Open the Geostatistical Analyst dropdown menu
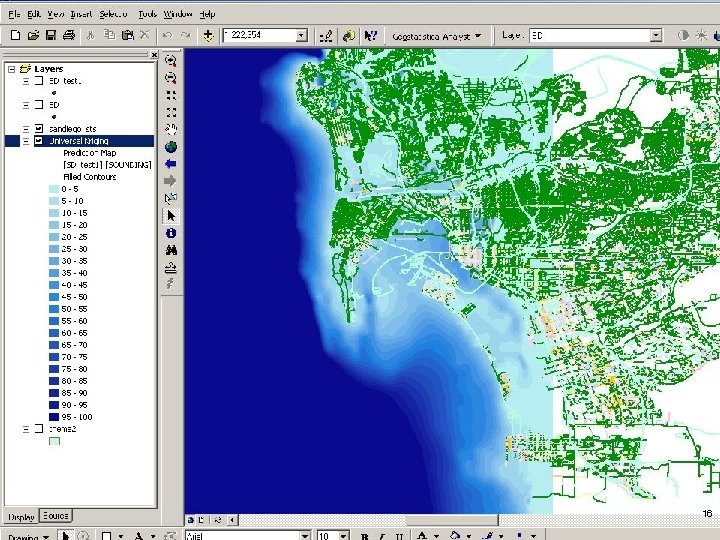Image resolution: width=720 pixels, height=540 pixels. [x=436, y=36]
